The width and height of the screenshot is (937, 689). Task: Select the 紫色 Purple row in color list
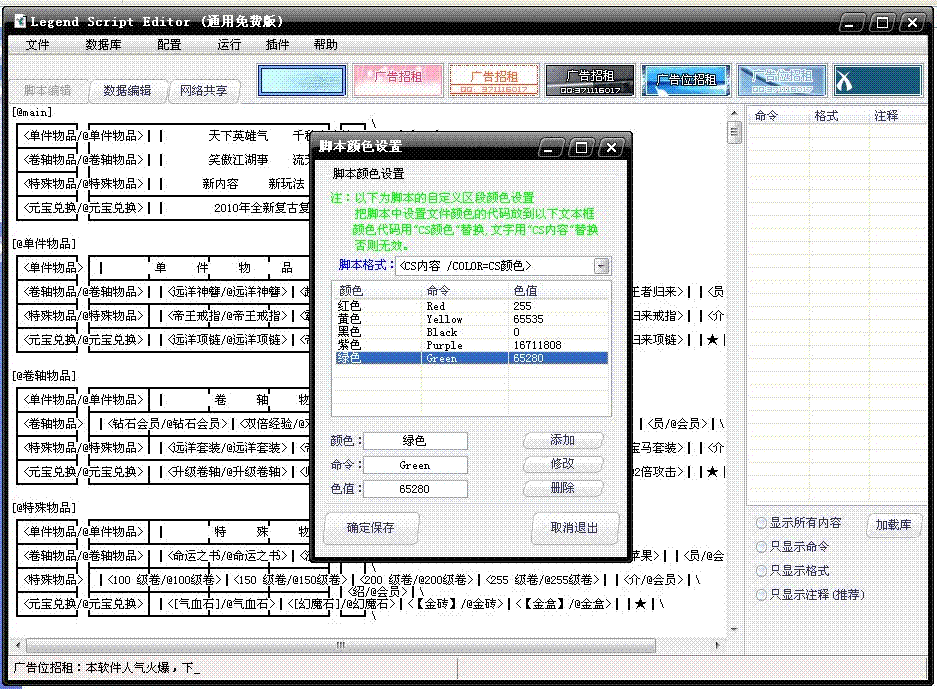click(x=470, y=345)
